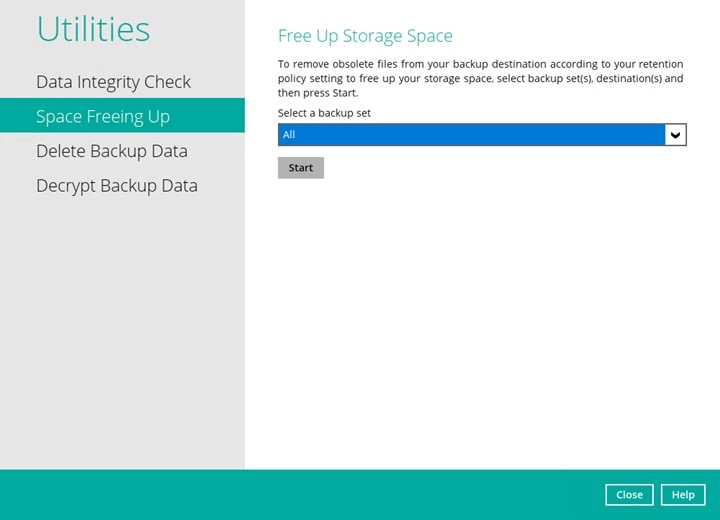Open the Decrypt Backup Data page
720x520 pixels.
[x=116, y=186]
